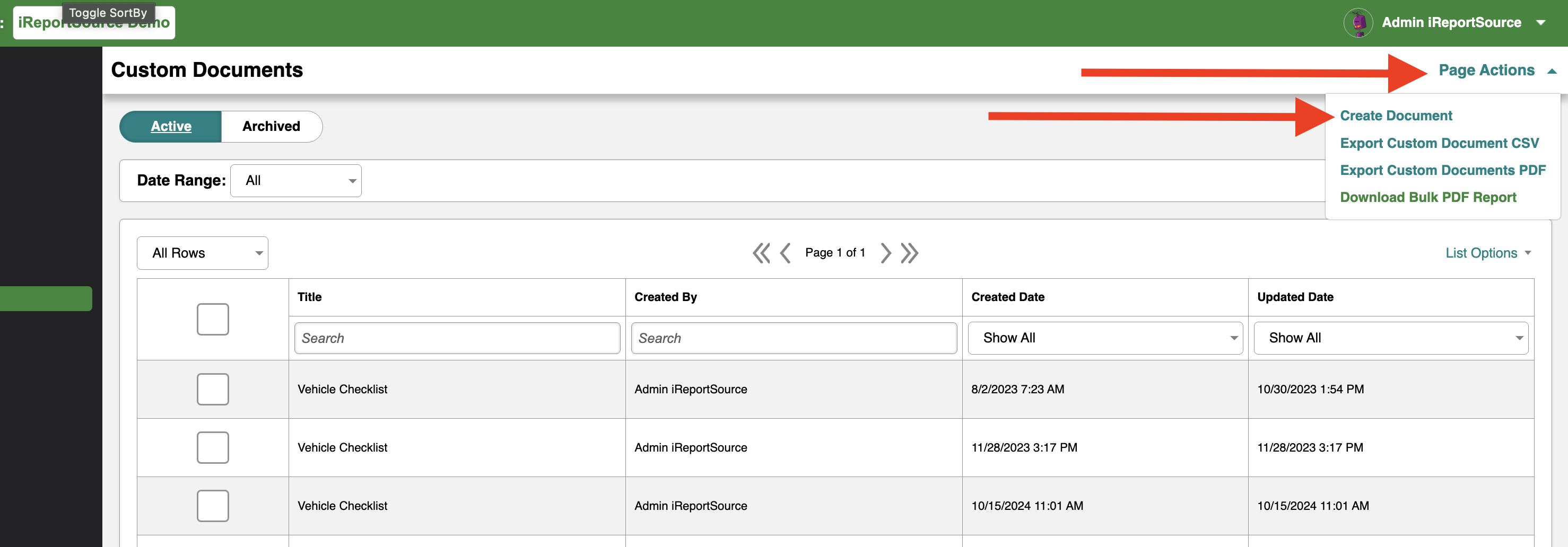Expand the List Options menu
This screenshot has width=1568, height=547.
(x=1488, y=253)
